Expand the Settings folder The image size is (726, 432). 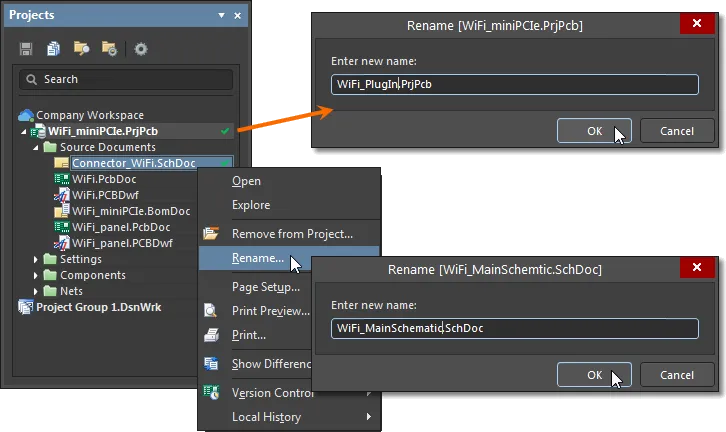coord(36,259)
